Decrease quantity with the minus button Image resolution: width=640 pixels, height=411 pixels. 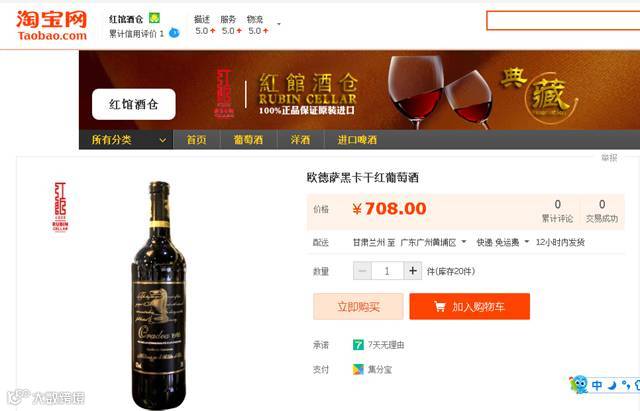click(x=362, y=271)
